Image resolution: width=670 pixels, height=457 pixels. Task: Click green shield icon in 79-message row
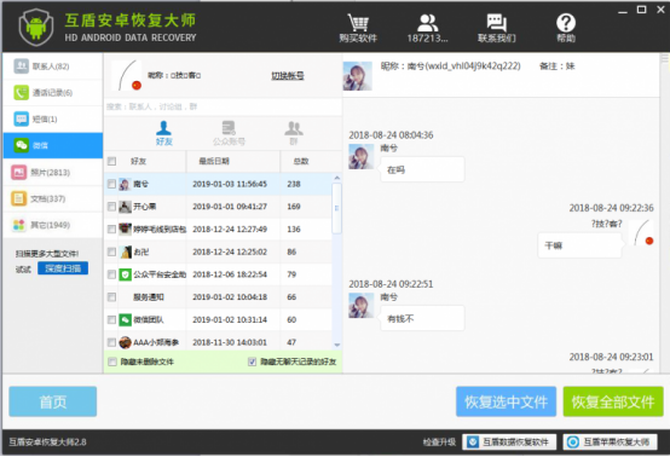(125, 275)
